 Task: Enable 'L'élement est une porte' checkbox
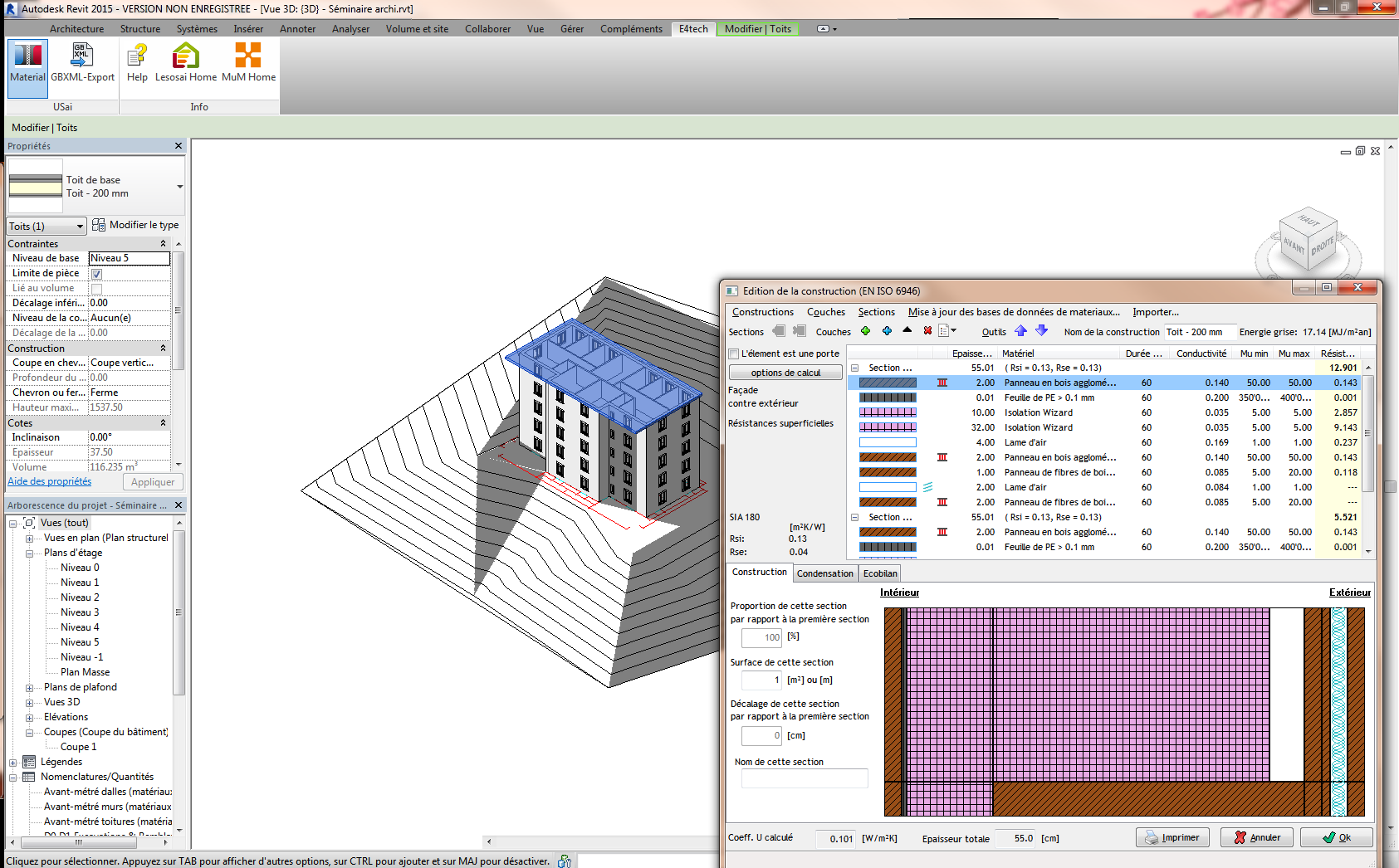click(734, 354)
